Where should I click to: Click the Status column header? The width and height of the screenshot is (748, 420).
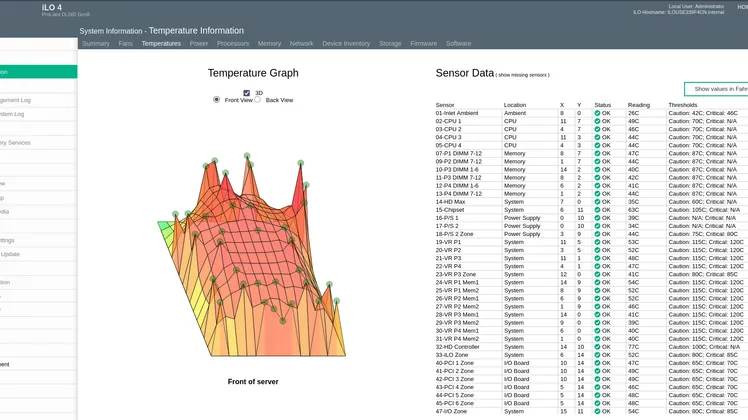point(603,105)
